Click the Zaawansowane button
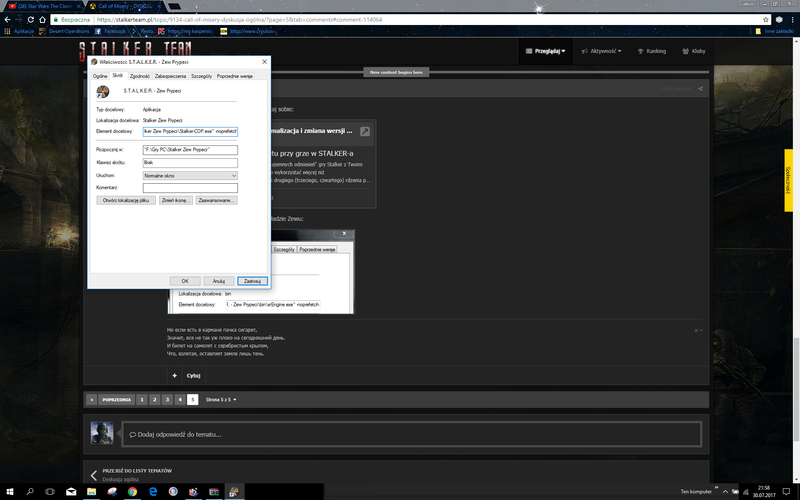This screenshot has height=500, width=800. pos(217,201)
